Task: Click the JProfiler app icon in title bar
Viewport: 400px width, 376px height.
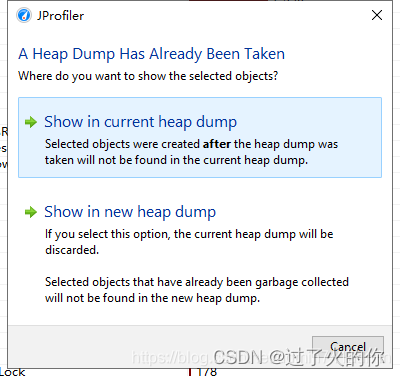Action: (24, 15)
